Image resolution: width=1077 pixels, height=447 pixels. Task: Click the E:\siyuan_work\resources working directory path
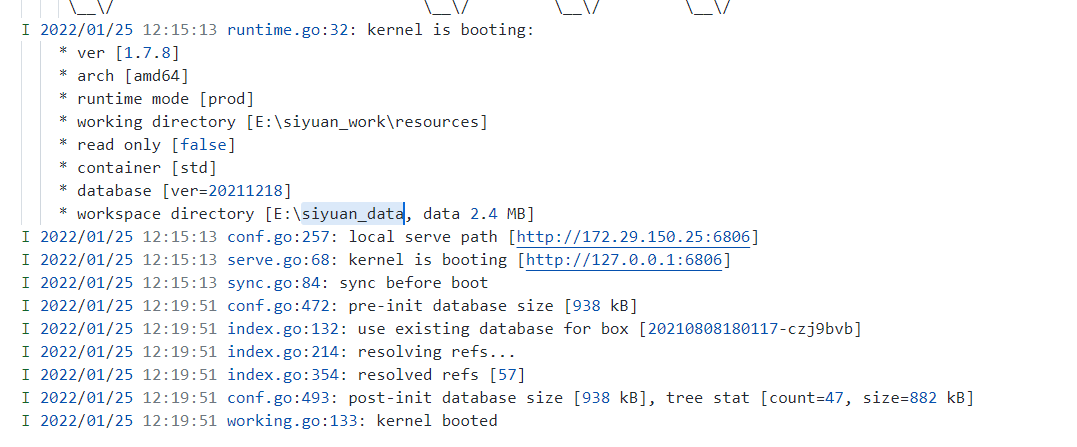(x=367, y=122)
